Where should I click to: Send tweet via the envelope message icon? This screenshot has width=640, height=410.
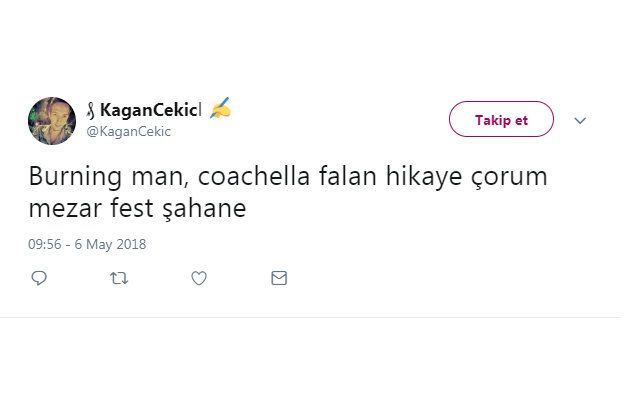(x=279, y=278)
